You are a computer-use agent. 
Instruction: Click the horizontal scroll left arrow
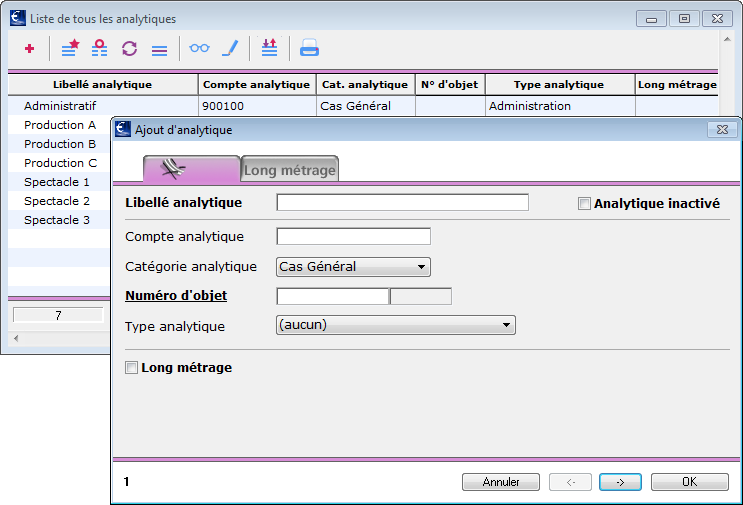click(16, 338)
